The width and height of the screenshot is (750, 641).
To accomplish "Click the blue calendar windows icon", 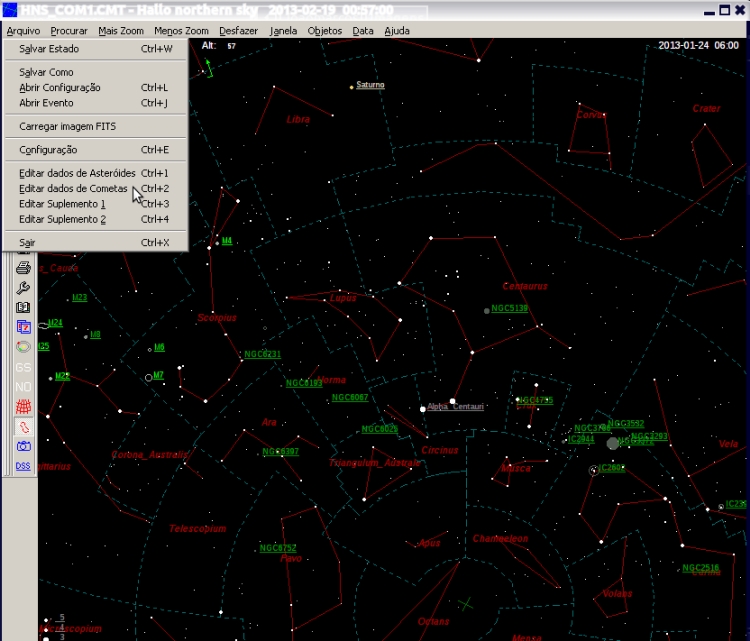I will click(x=23, y=327).
